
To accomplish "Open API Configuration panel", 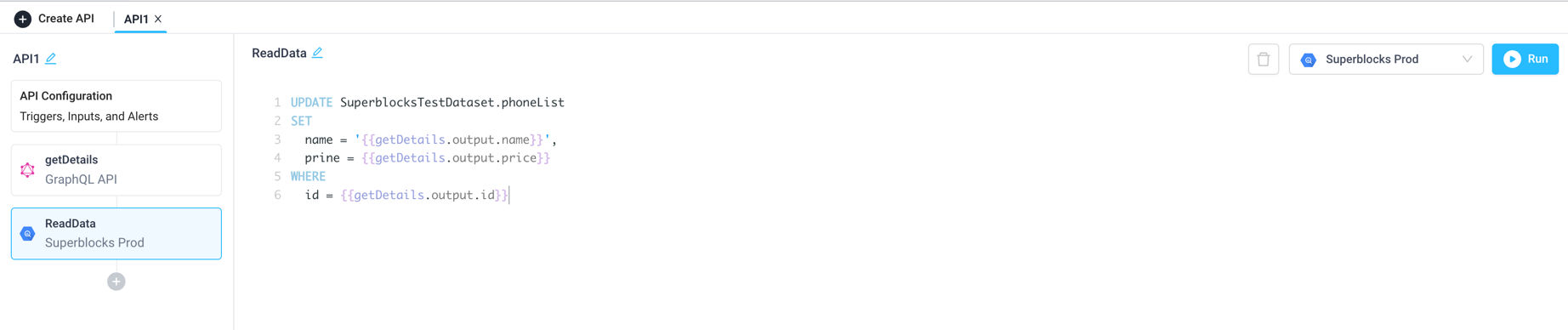I will click(116, 106).
